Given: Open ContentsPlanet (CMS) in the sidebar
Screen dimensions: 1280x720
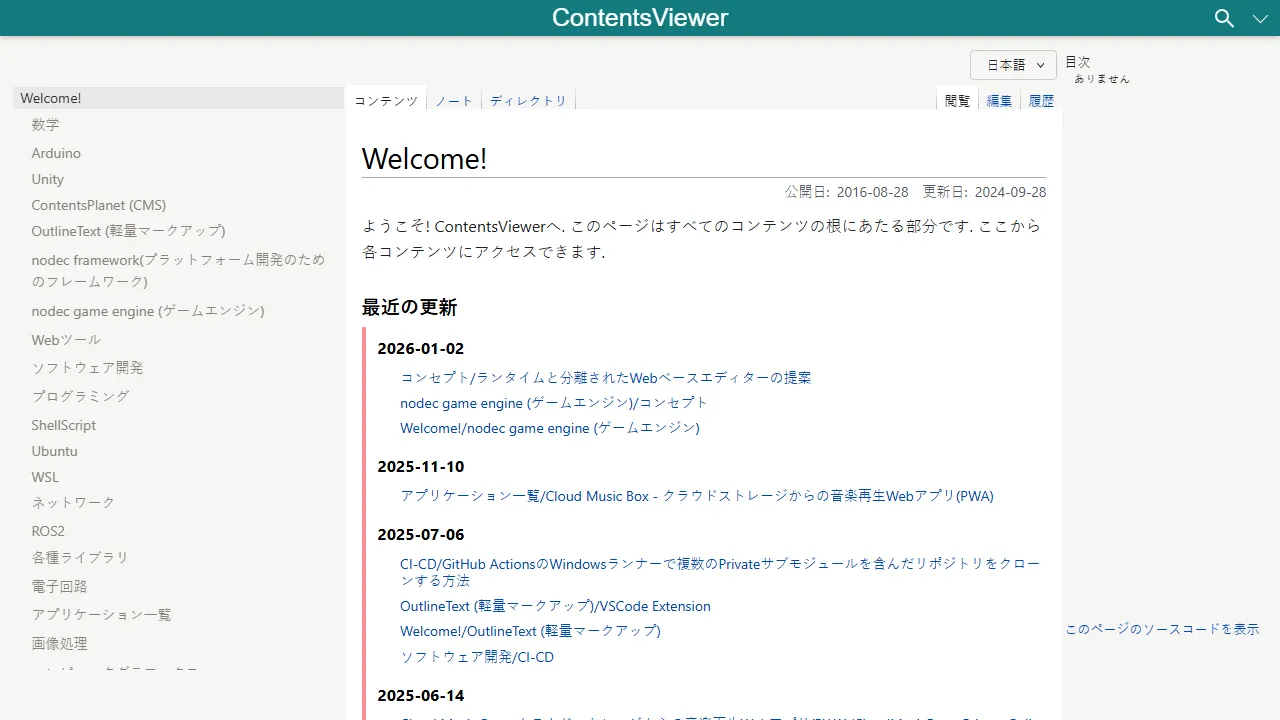Looking at the screenshot, I should pyautogui.click(x=98, y=205).
